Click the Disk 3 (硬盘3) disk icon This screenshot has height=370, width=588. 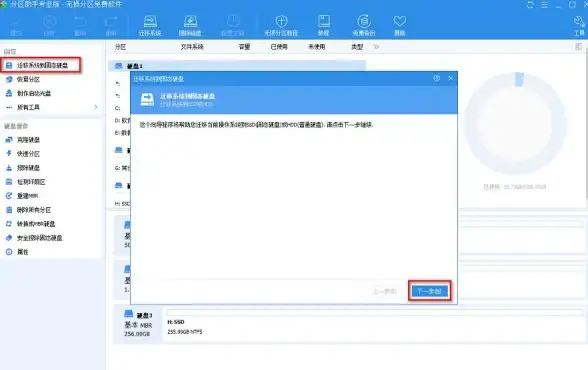click(x=129, y=313)
